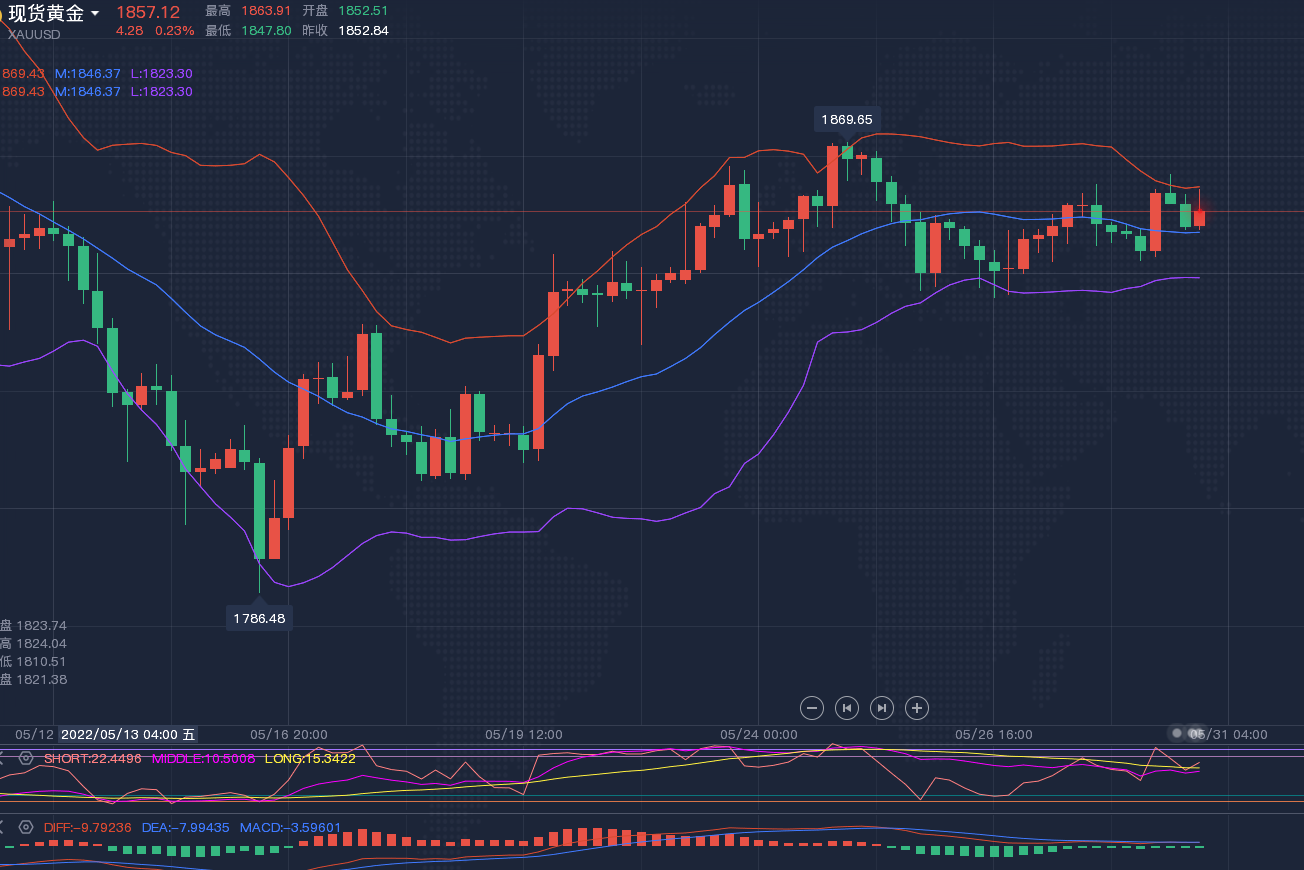Click the crosshair close value 1821.38
Image resolution: width=1304 pixels, height=870 pixels.
(41, 679)
